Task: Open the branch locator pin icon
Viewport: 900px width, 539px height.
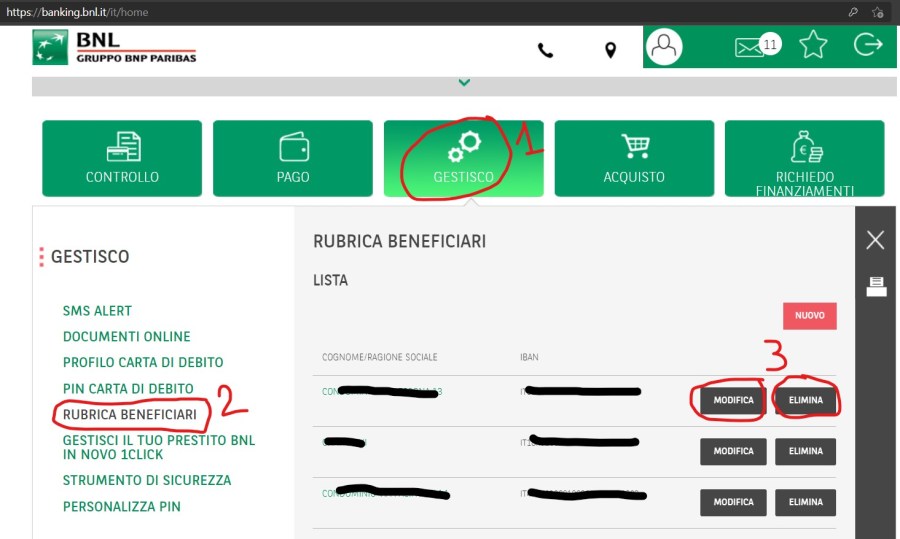Action: (x=610, y=50)
